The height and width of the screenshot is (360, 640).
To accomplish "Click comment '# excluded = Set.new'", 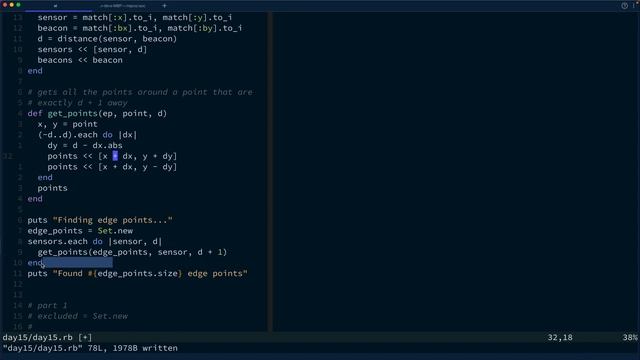I will tap(78, 316).
